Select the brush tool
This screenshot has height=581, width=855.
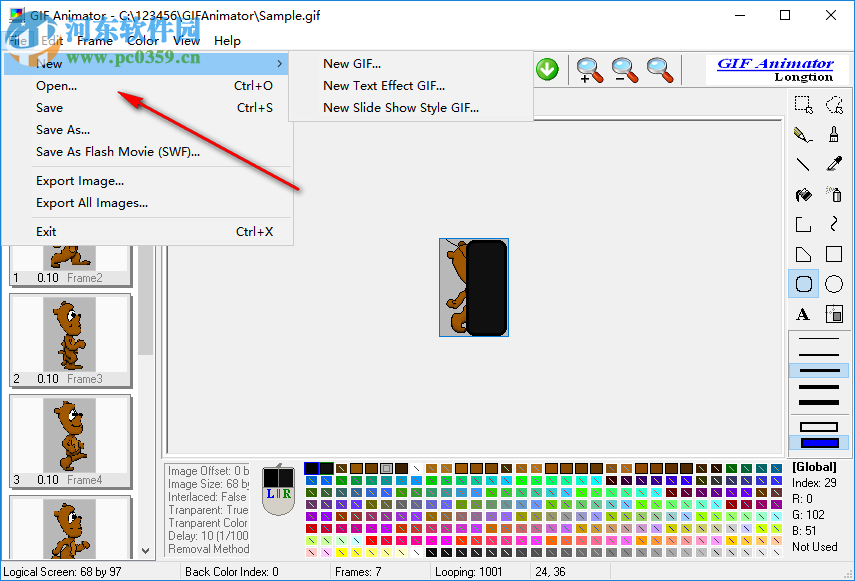point(833,134)
